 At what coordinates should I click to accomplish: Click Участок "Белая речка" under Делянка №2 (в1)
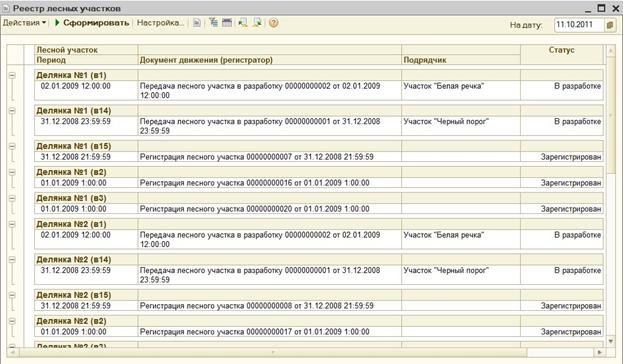point(444,235)
